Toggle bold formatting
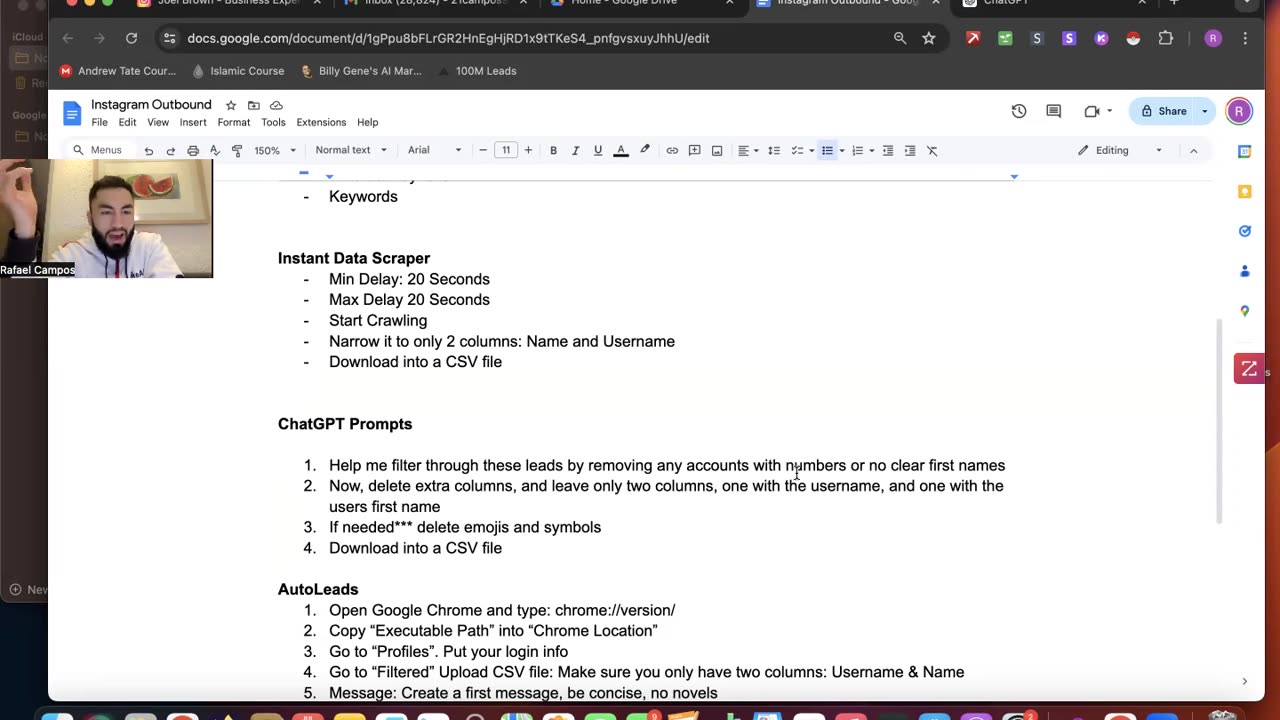Viewport: 1280px width, 720px height. click(x=553, y=151)
